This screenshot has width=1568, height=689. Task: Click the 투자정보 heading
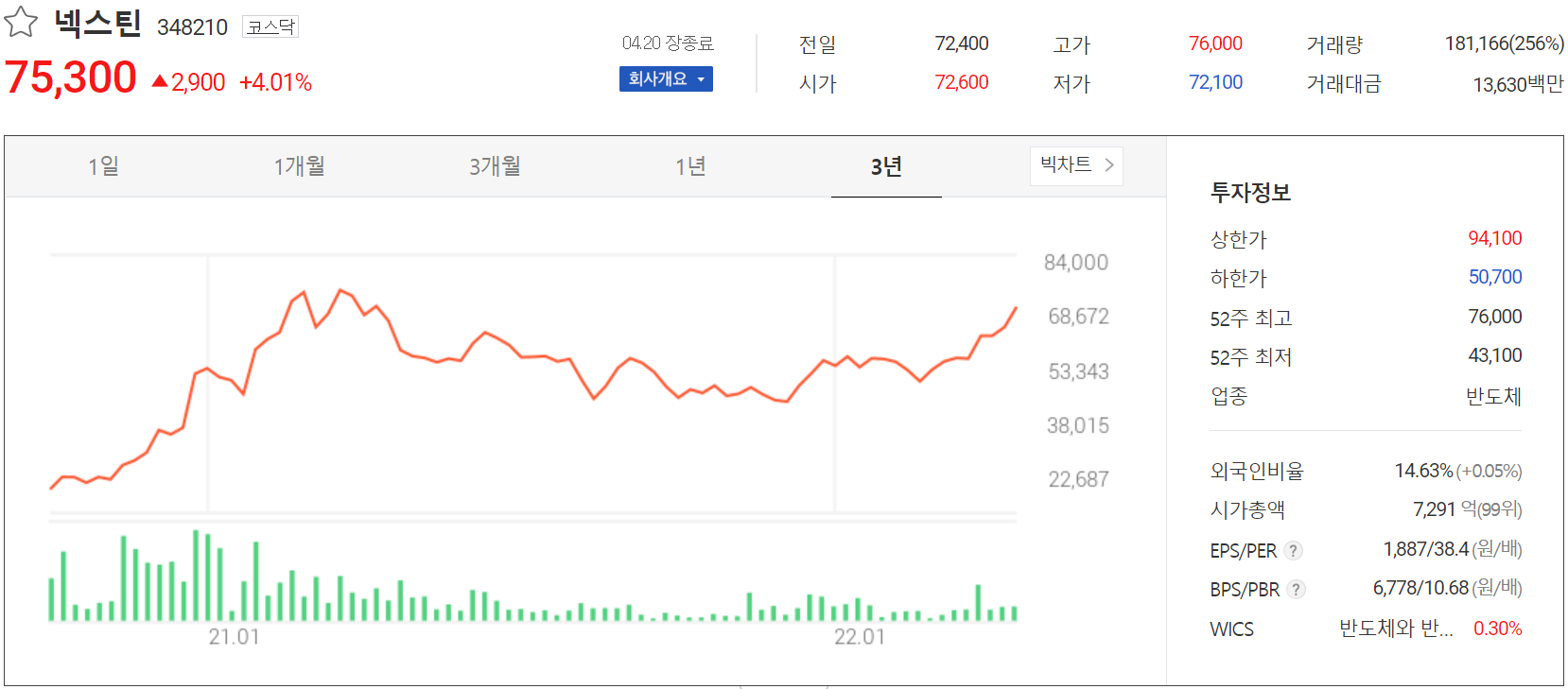[x=1250, y=193]
